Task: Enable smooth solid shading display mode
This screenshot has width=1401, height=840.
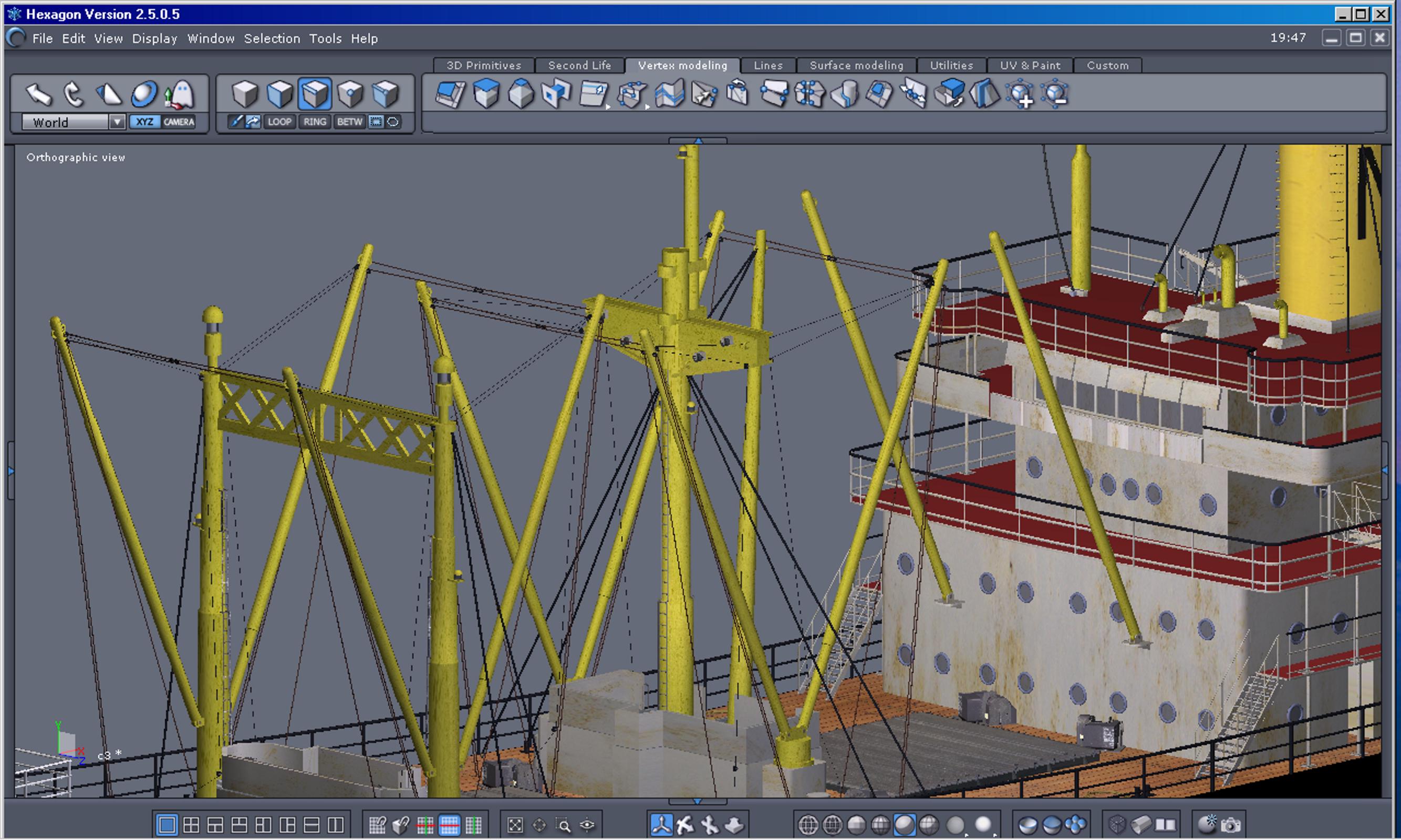Action: pyautogui.click(x=905, y=825)
